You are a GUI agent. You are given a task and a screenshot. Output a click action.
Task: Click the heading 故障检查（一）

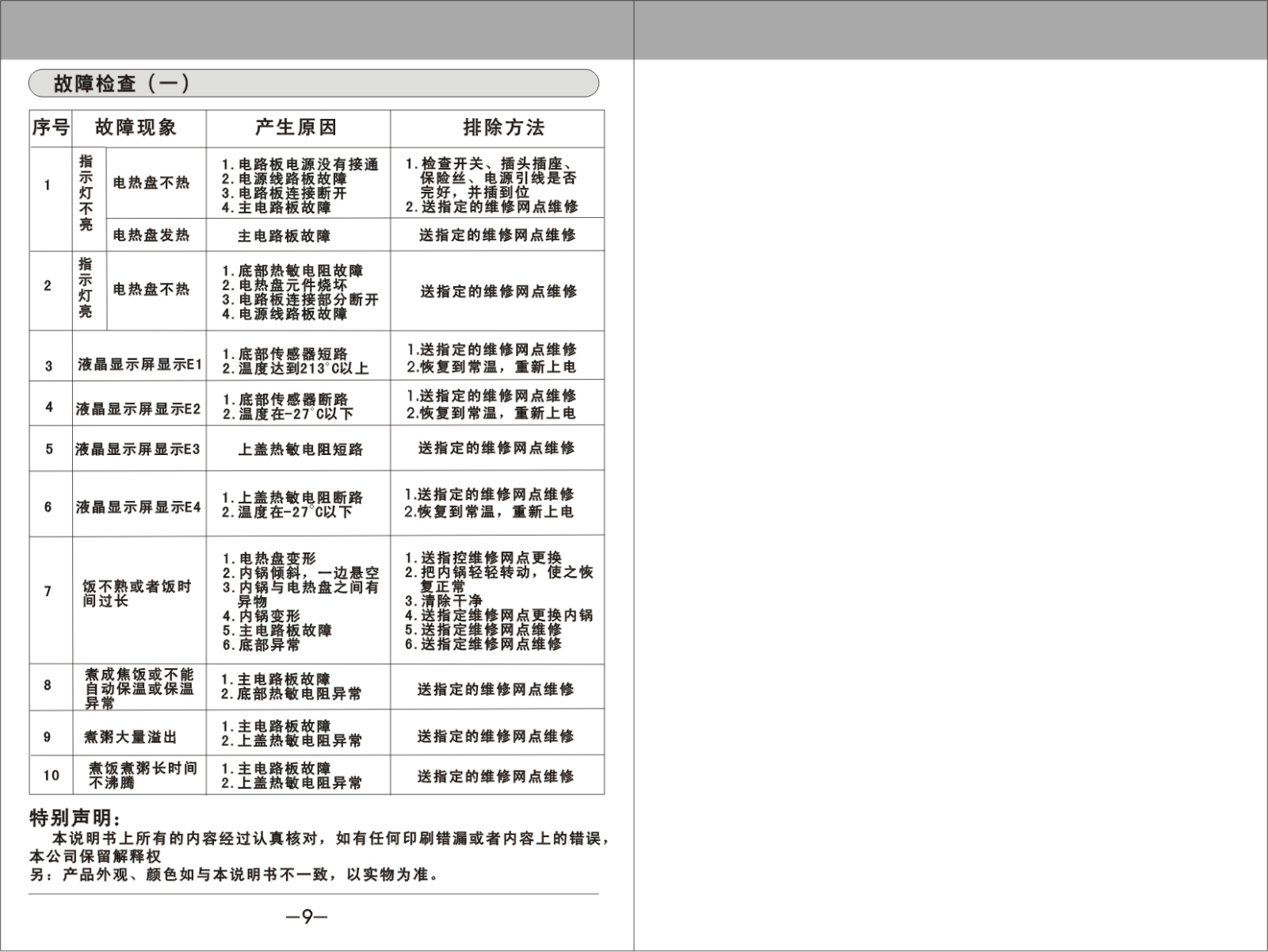click(x=122, y=83)
